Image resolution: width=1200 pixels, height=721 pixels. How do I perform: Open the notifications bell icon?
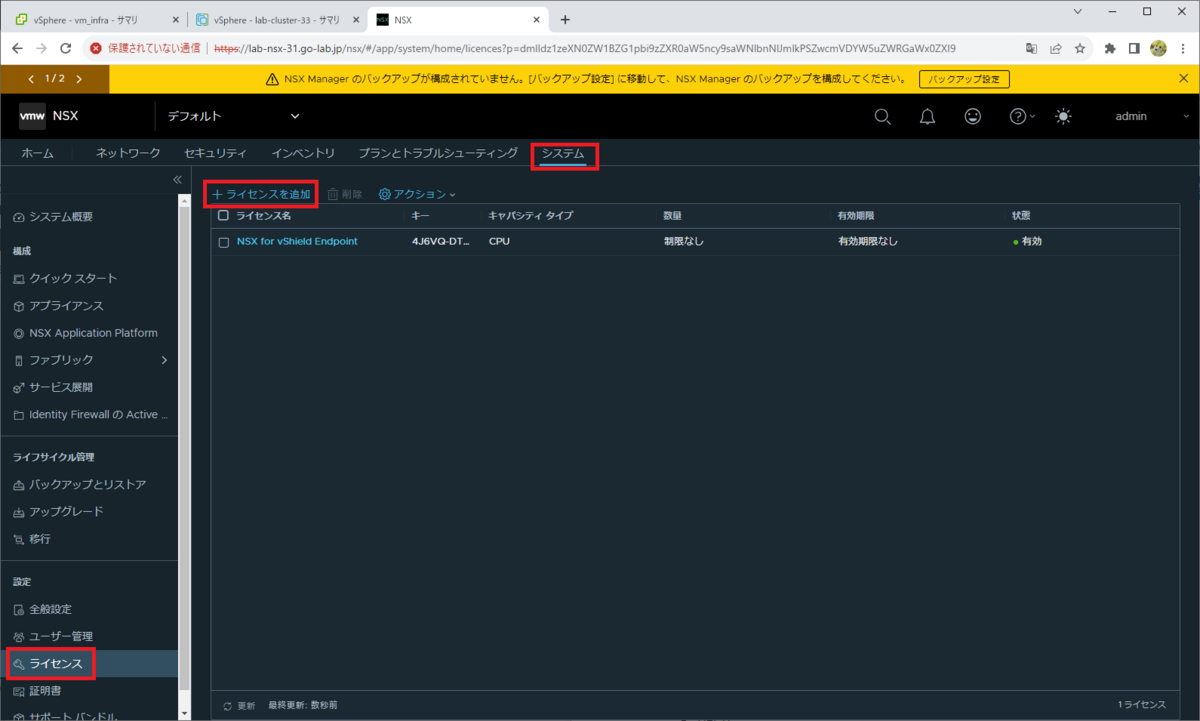[927, 116]
